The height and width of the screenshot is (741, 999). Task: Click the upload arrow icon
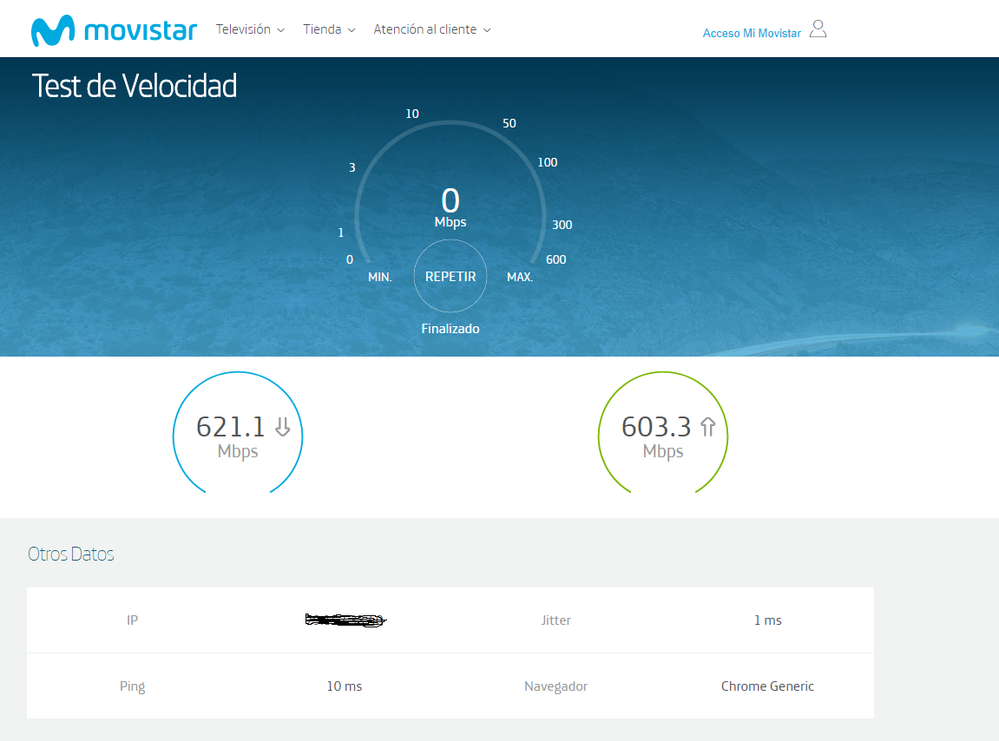(x=708, y=428)
